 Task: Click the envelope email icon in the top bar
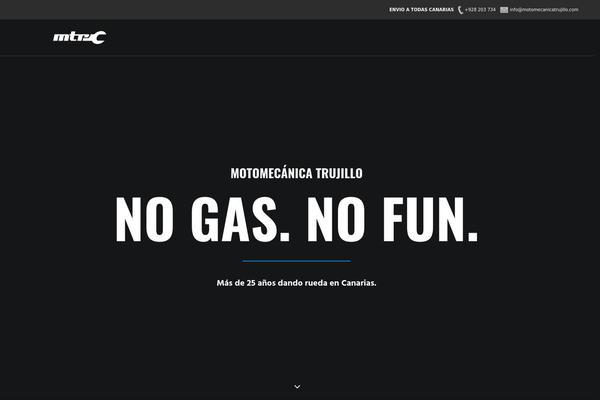tap(504, 10)
